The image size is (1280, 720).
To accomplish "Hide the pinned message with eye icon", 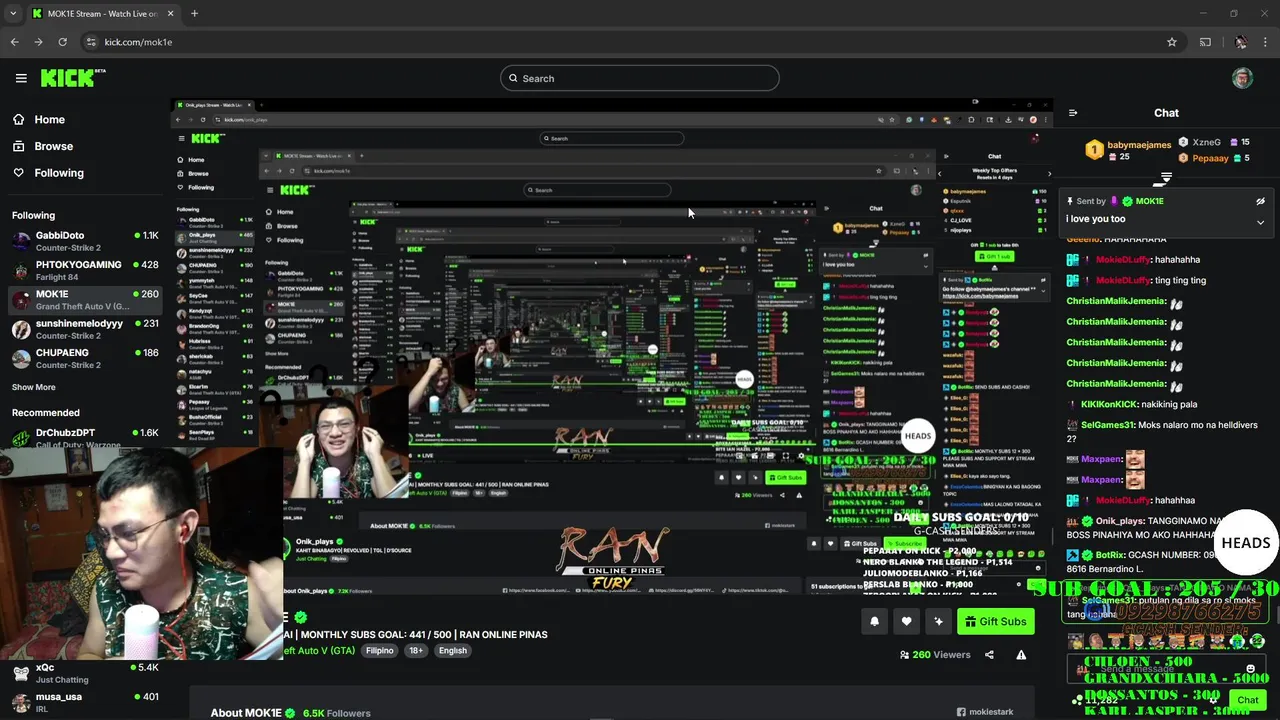I will pyautogui.click(x=1260, y=201).
